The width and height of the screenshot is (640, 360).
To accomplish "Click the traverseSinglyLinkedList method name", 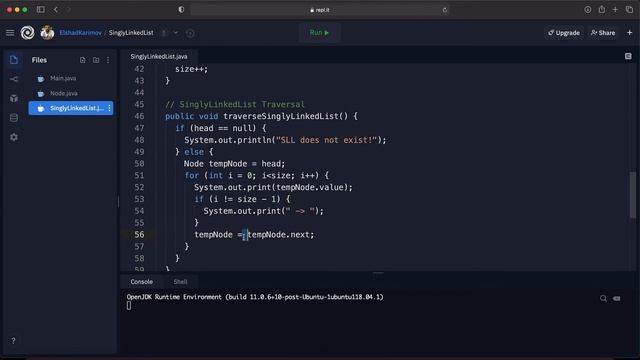I will coord(281,116).
